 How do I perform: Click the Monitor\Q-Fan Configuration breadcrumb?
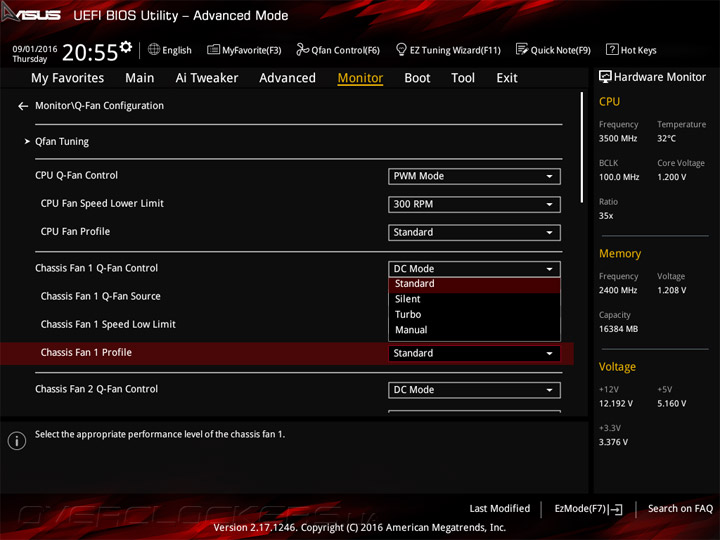pos(99,106)
